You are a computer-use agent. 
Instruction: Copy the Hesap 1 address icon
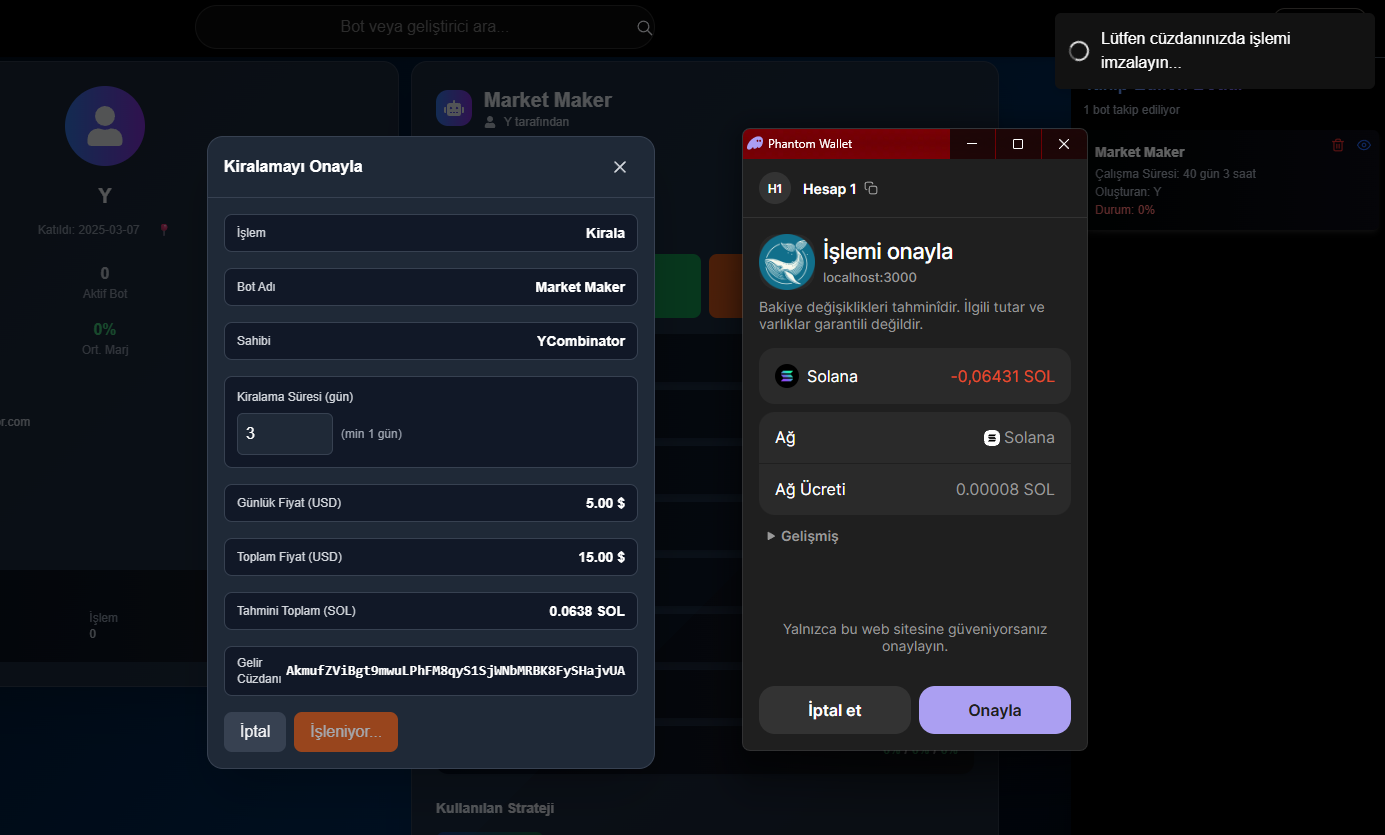pos(871,188)
